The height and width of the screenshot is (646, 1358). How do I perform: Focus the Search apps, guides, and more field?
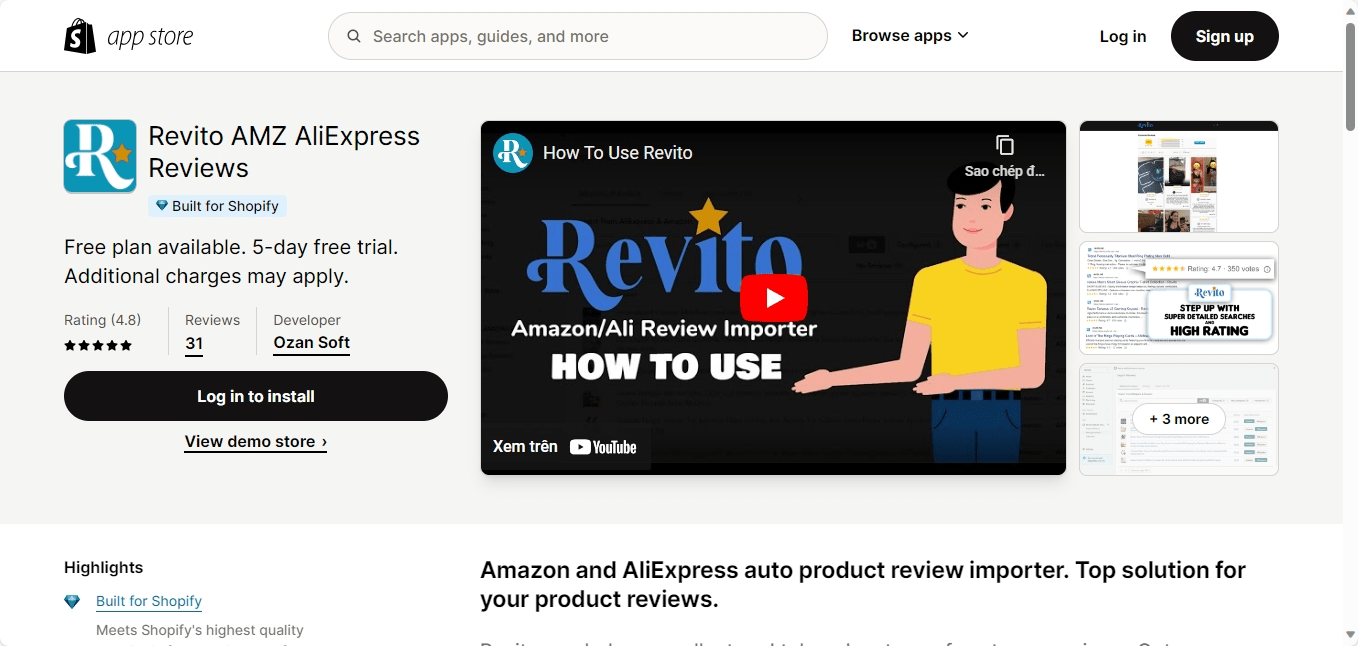point(578,36)
